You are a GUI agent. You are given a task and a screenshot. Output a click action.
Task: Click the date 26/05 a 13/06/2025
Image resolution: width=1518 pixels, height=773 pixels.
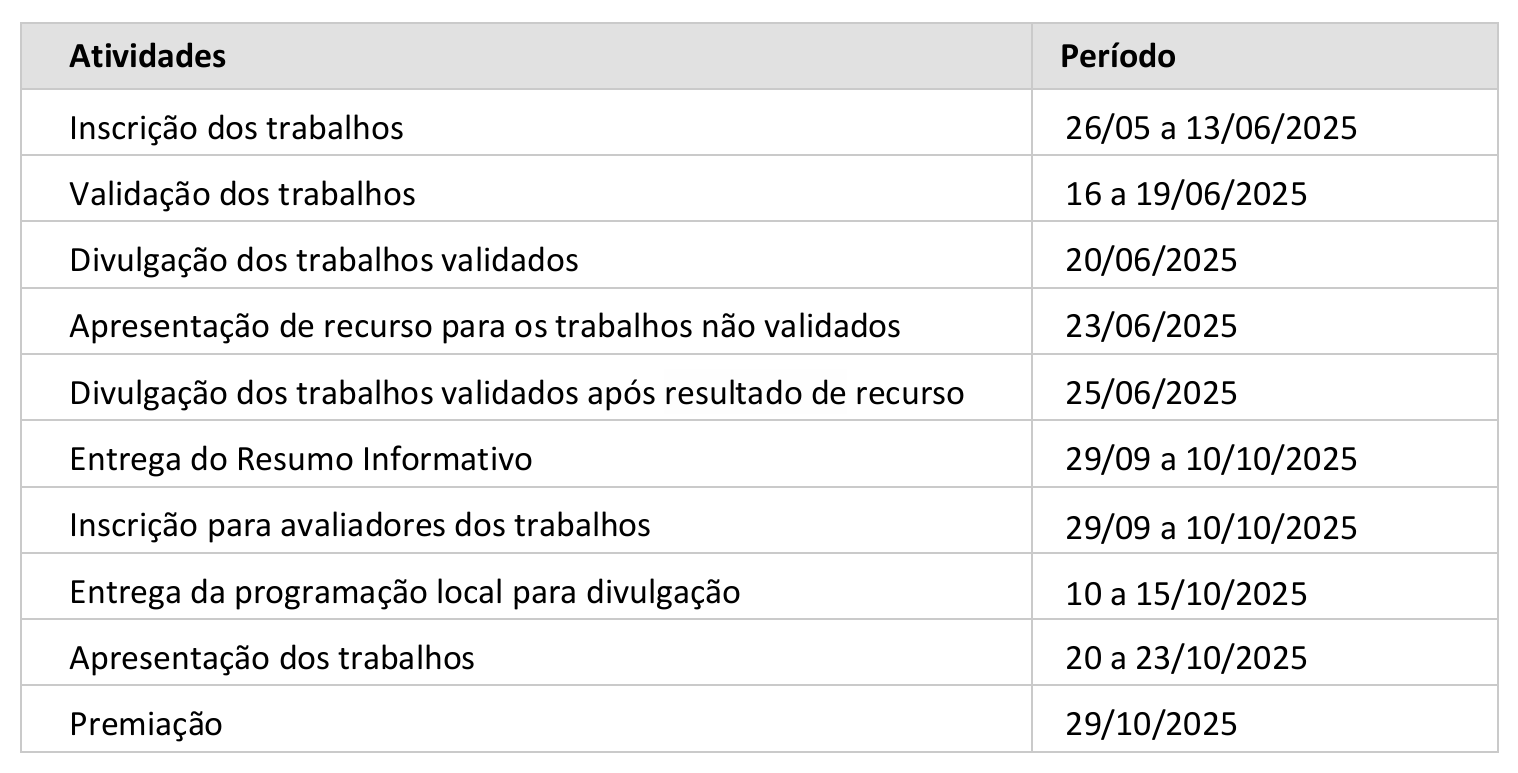point(1211,129)
